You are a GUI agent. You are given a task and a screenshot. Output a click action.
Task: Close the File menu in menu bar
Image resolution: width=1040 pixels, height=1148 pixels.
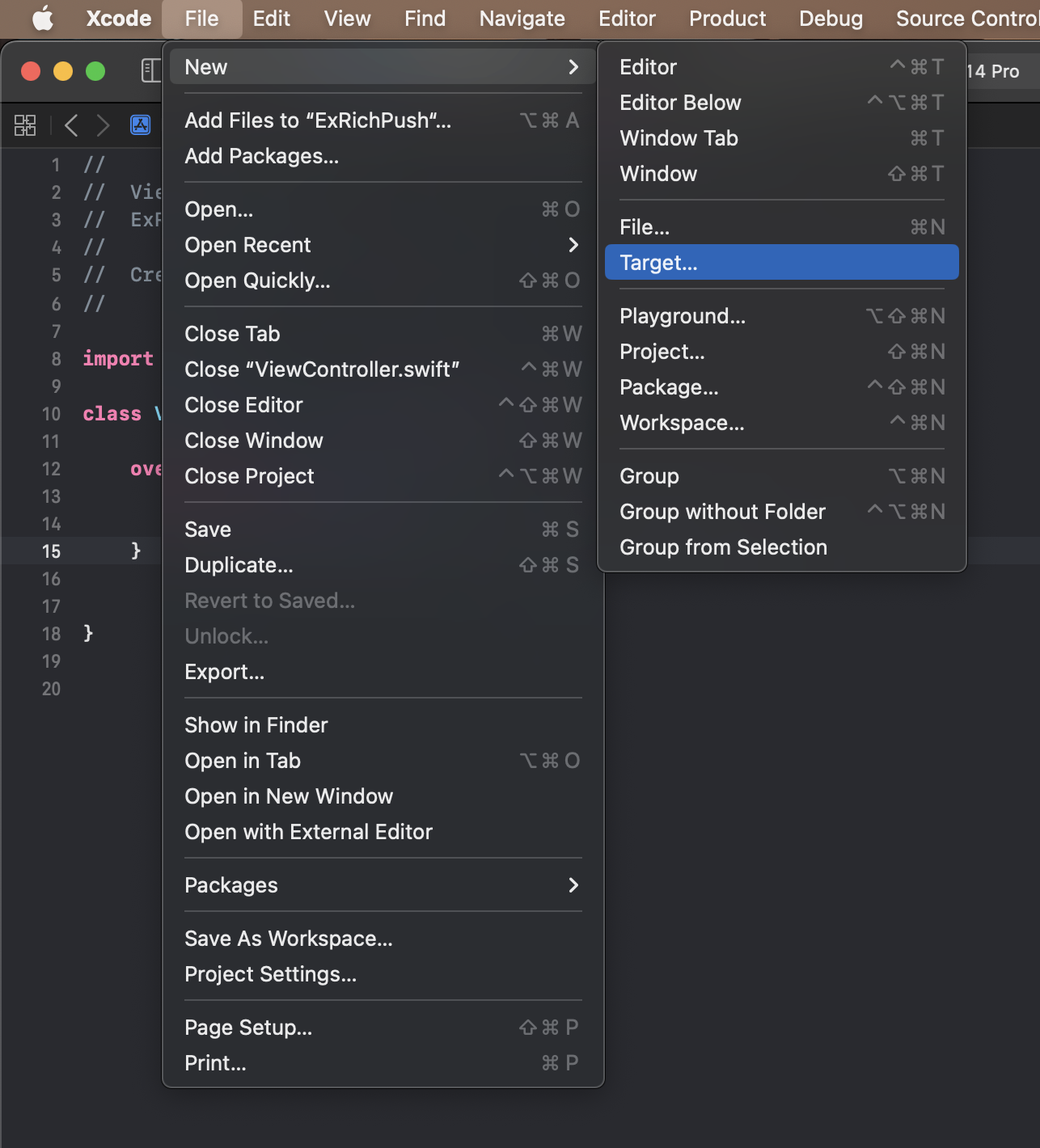(201, 19)
